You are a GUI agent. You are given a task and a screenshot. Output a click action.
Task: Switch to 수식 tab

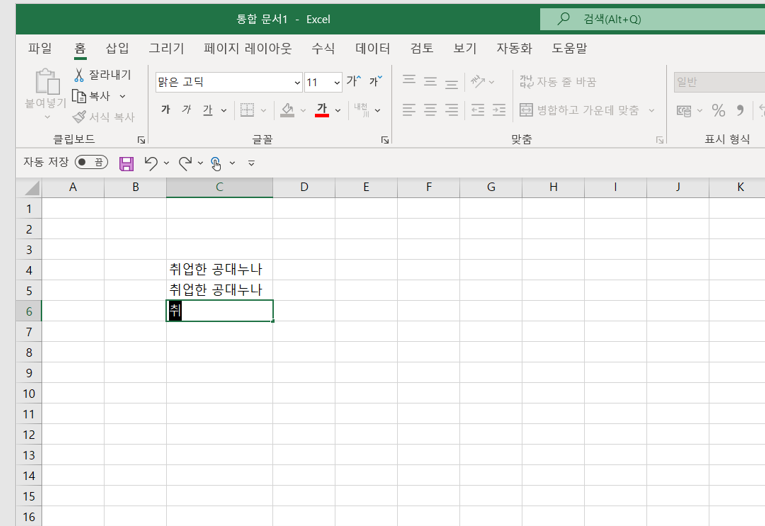pos(323,48)
